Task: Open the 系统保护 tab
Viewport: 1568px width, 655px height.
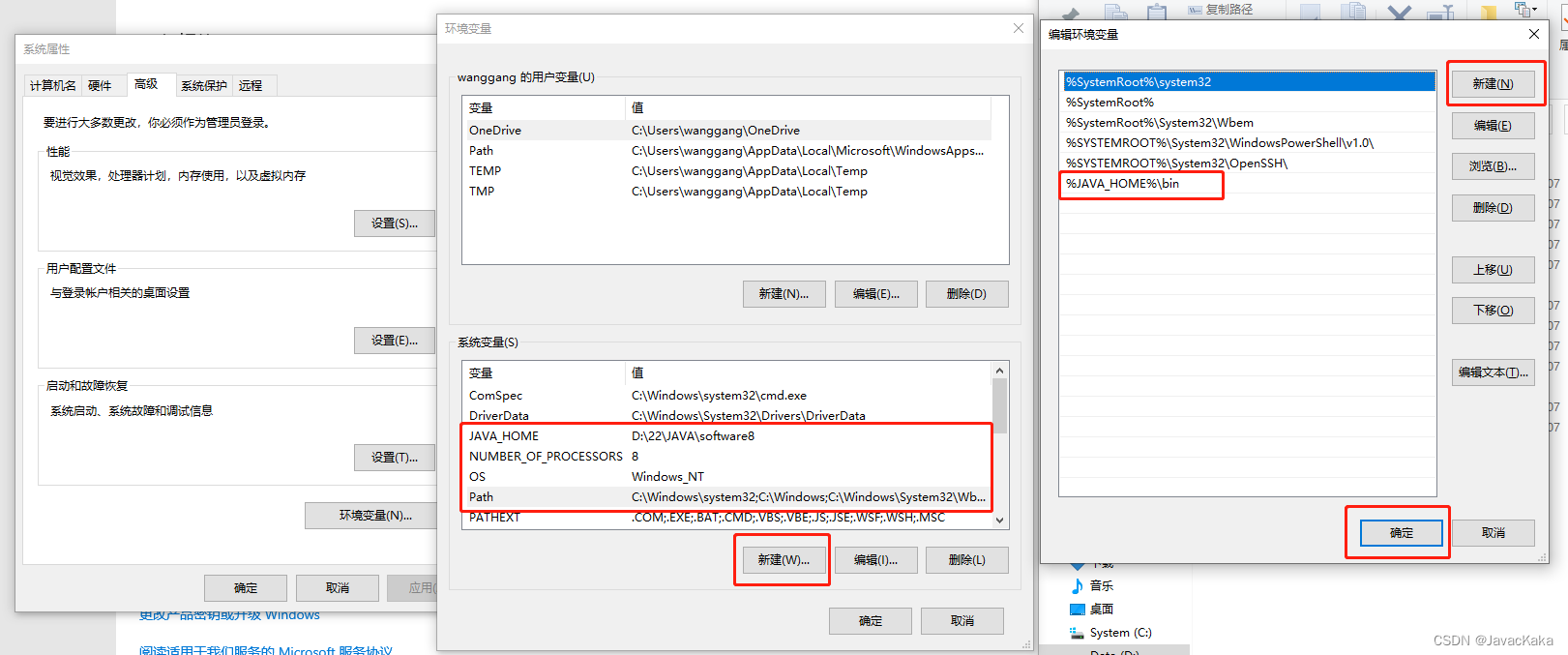Action: (204, 85)
